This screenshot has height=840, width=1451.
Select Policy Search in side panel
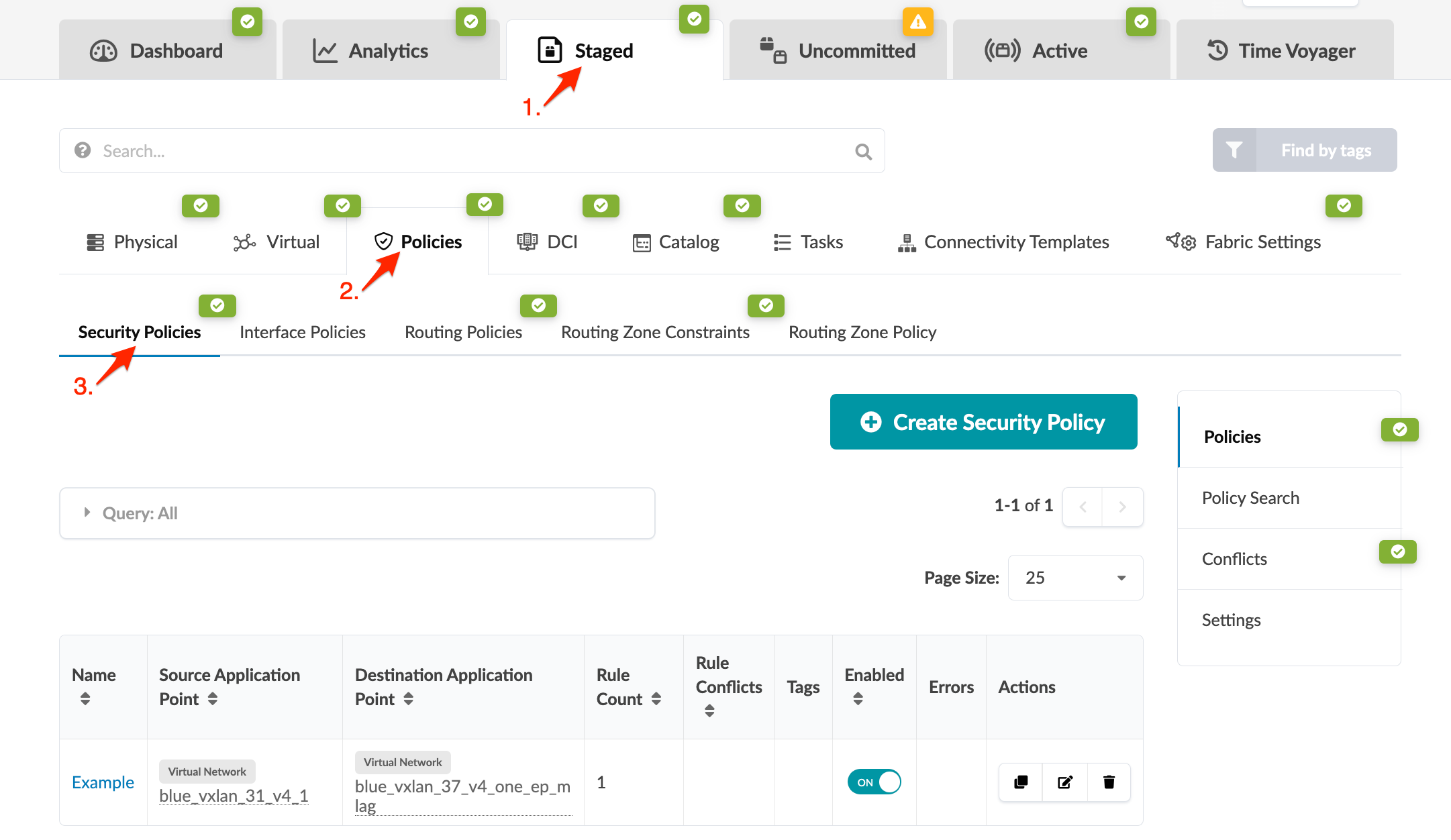pyautogui.click(x=1250, y=498)
